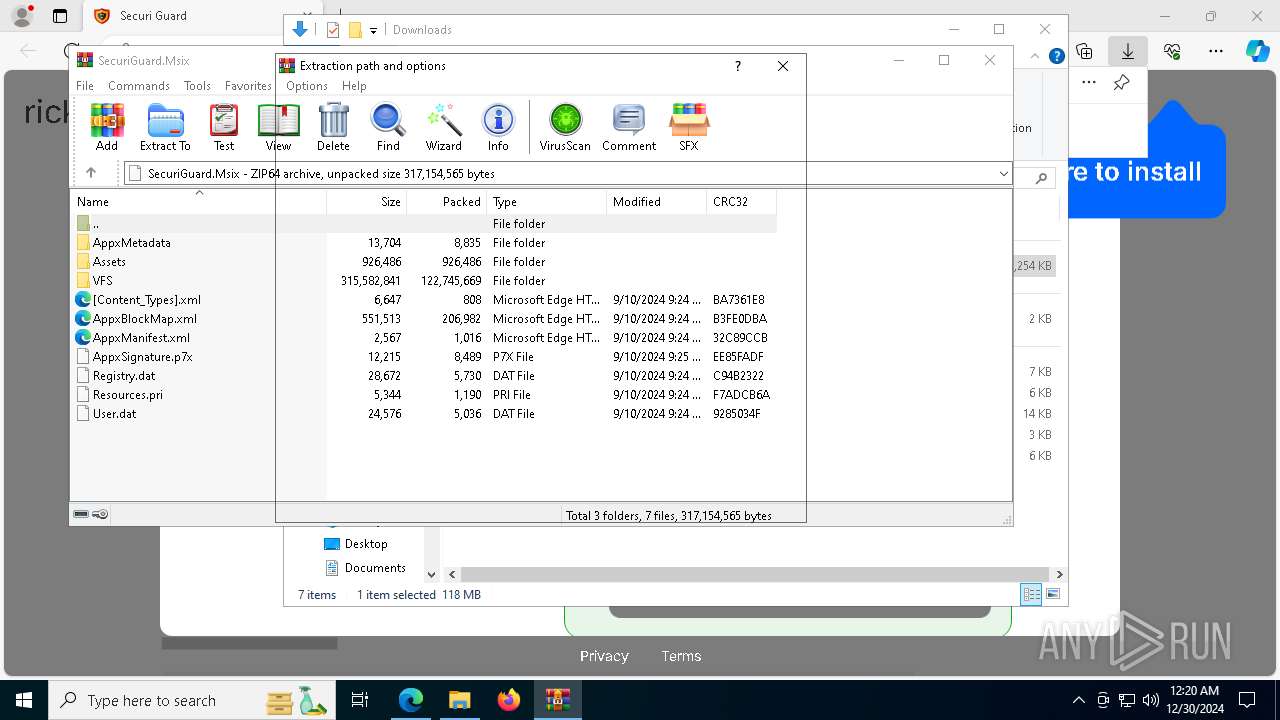Open the Options menu
Viewport: 1280px width, 720px height.
coord(307,86)
